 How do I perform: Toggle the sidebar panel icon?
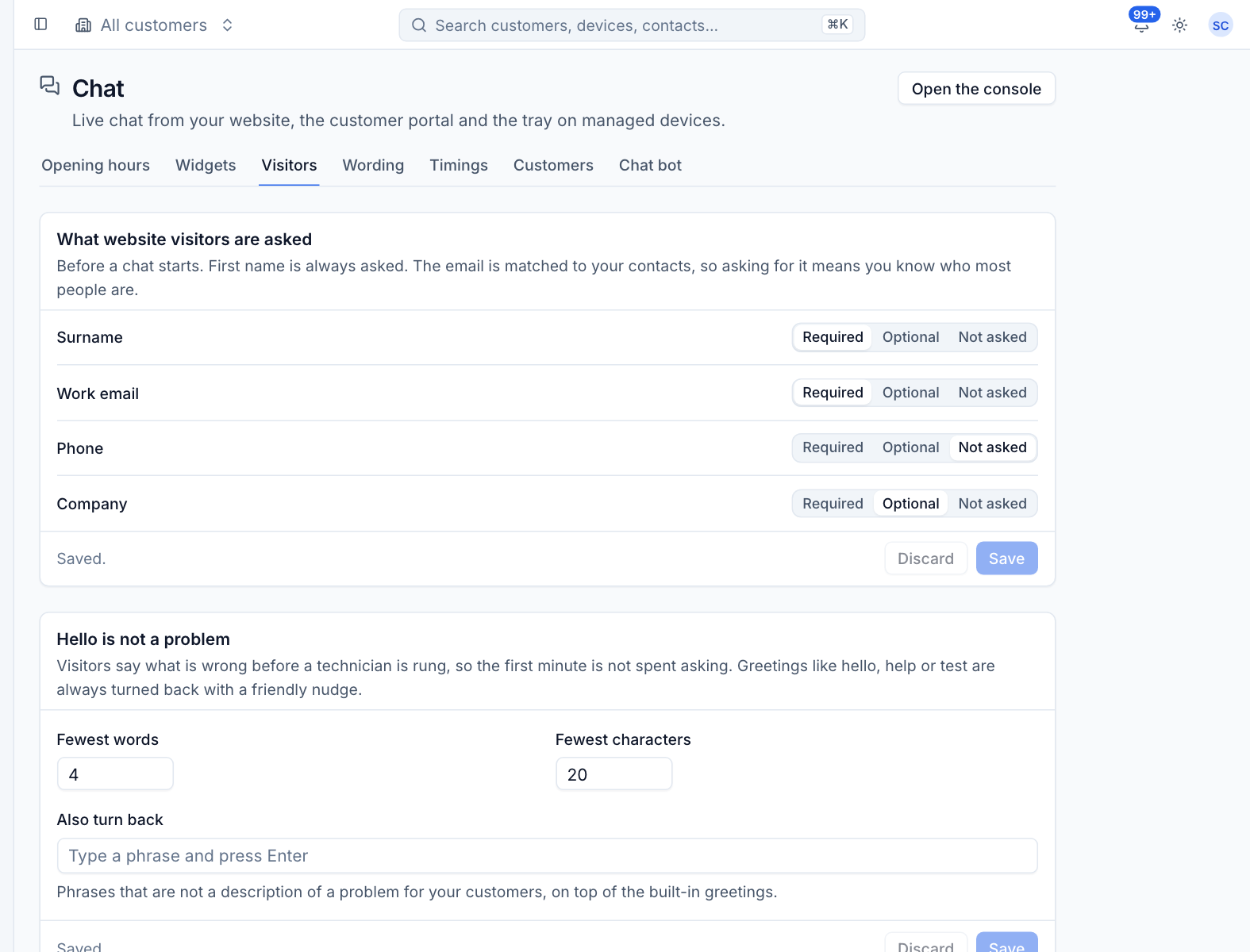(x=41, y=25)
